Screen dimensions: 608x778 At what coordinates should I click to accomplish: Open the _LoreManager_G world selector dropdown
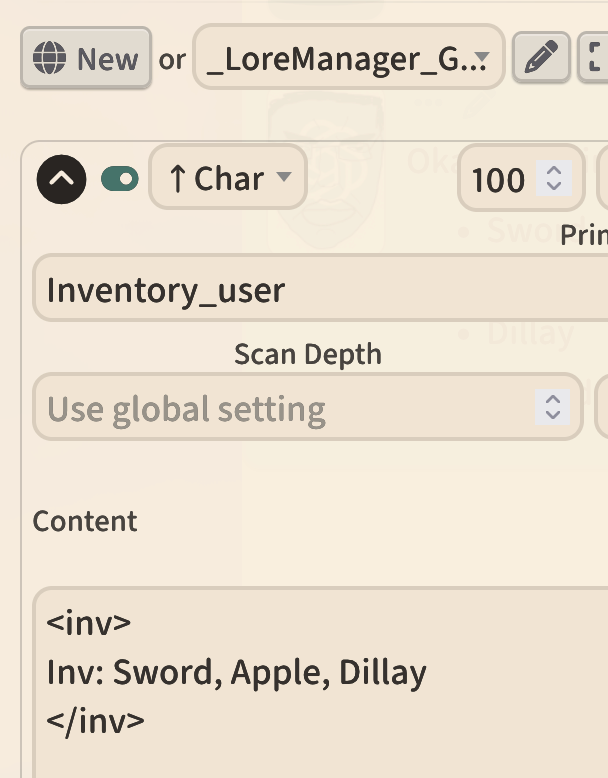348,59
